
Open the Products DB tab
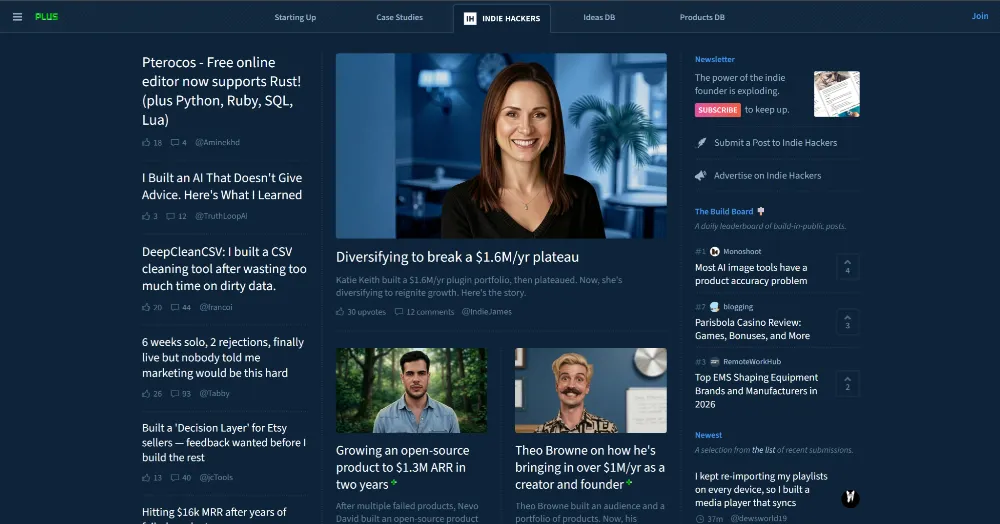[x=702, y=17]
